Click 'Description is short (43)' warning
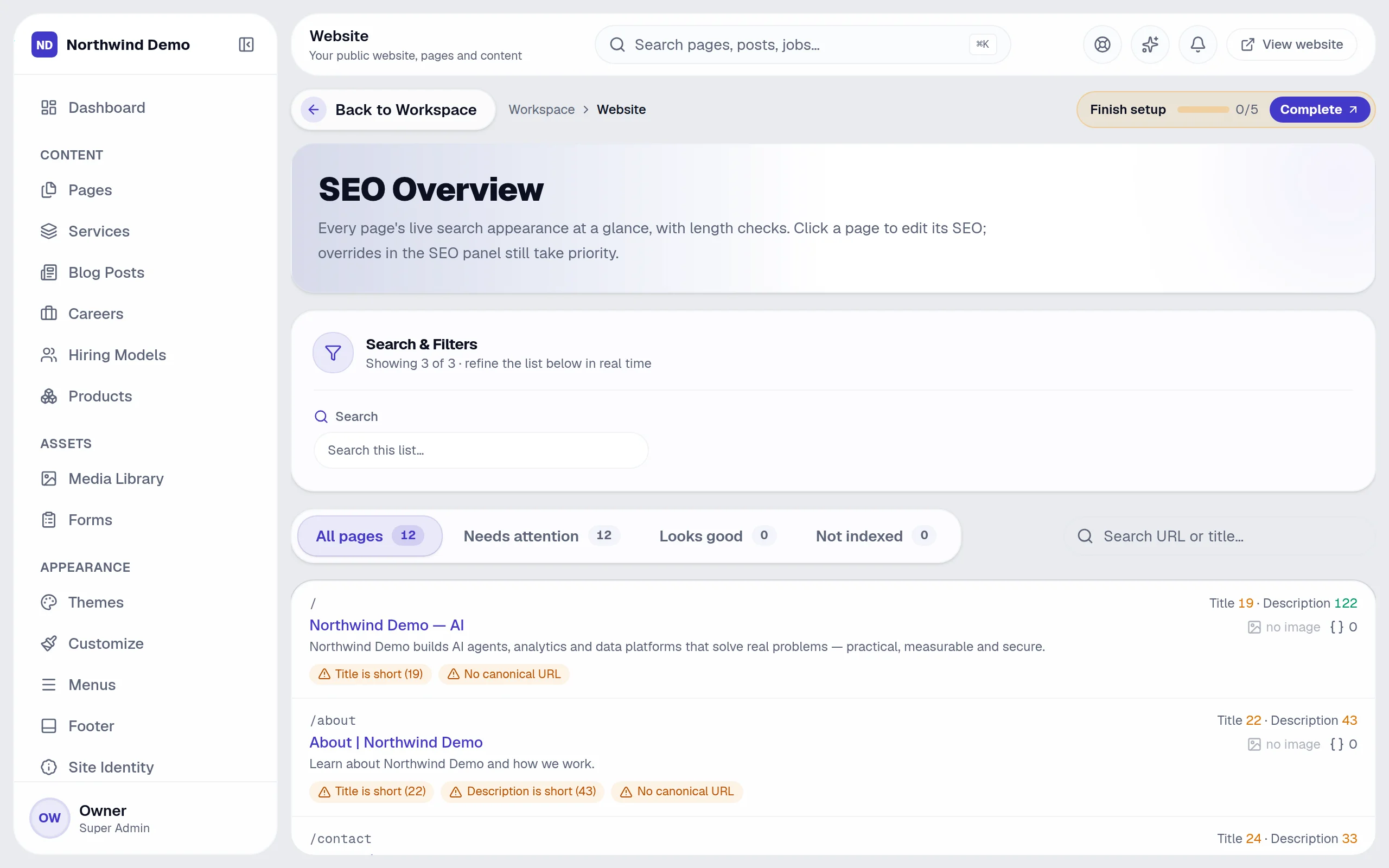This screenshot has height=868, width=1389. coord(523,791)
